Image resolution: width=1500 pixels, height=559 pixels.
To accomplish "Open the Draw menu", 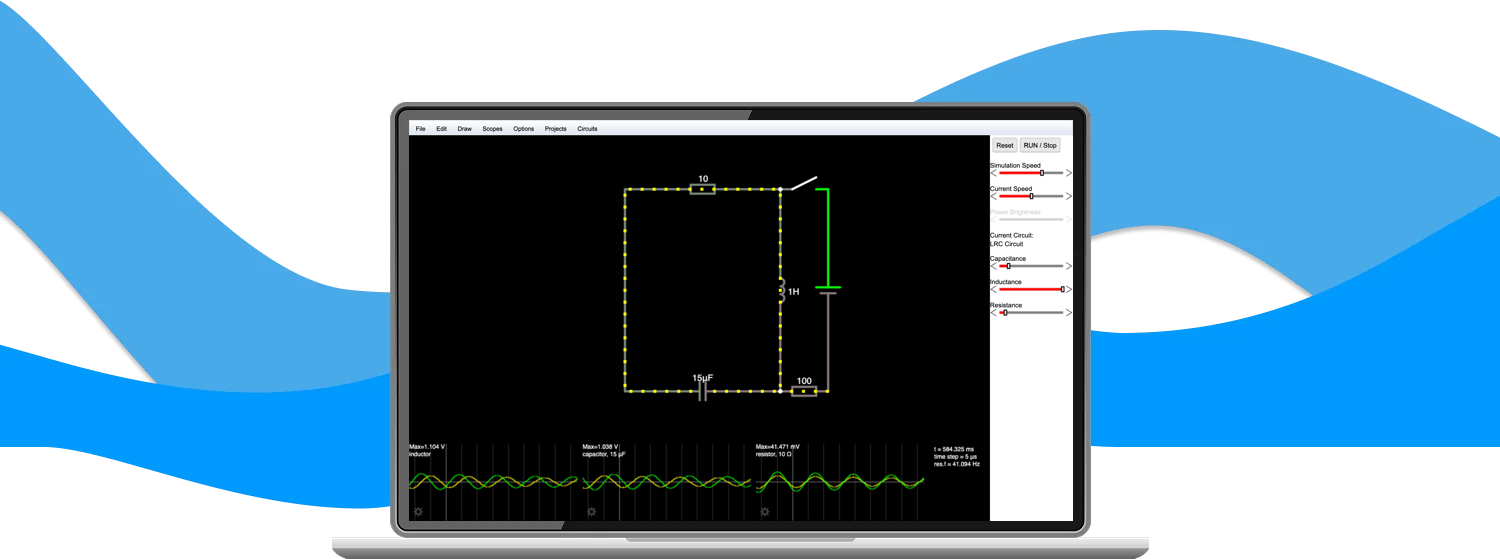I will coord(465,128).
